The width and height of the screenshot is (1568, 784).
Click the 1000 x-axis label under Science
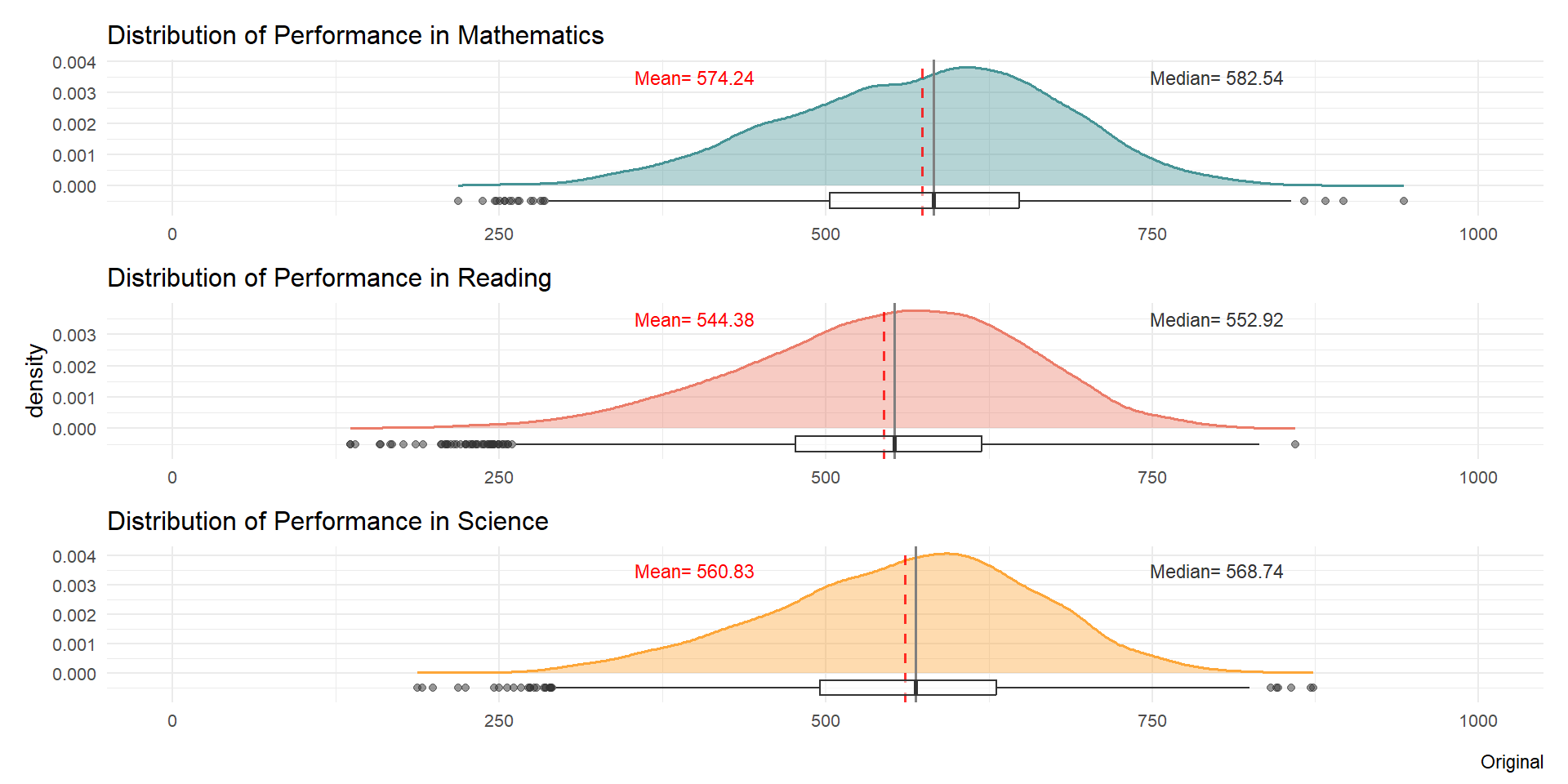[x=1478, y=721]
